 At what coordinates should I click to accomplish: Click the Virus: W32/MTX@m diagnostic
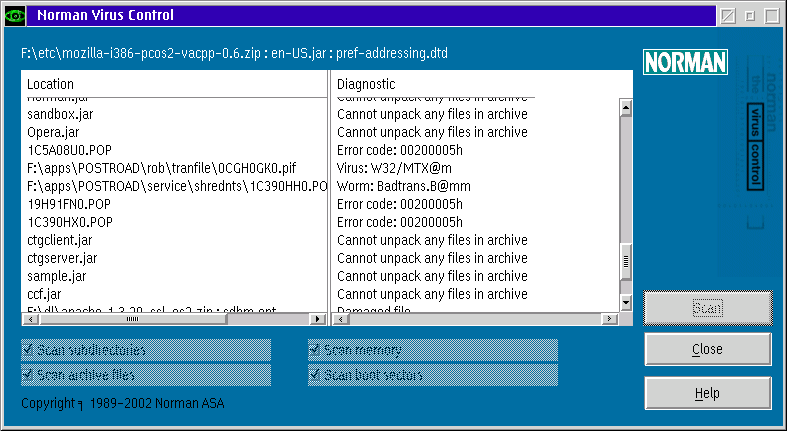(x=395, y=168)
